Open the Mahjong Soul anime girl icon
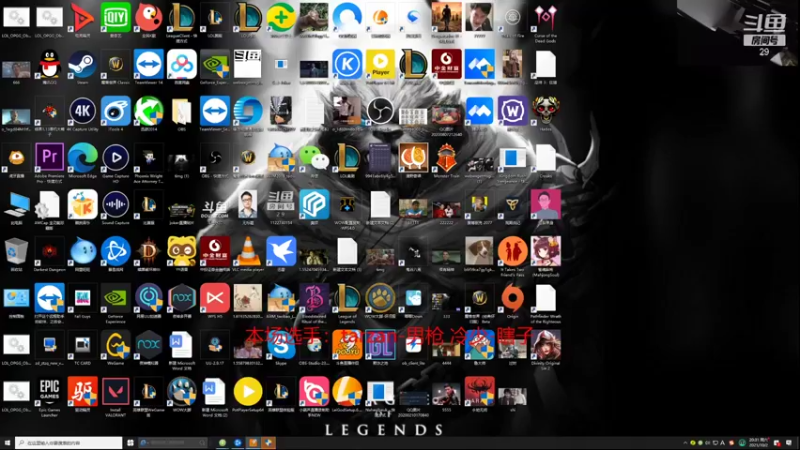800x450 pixels. (x=545, y=252)
